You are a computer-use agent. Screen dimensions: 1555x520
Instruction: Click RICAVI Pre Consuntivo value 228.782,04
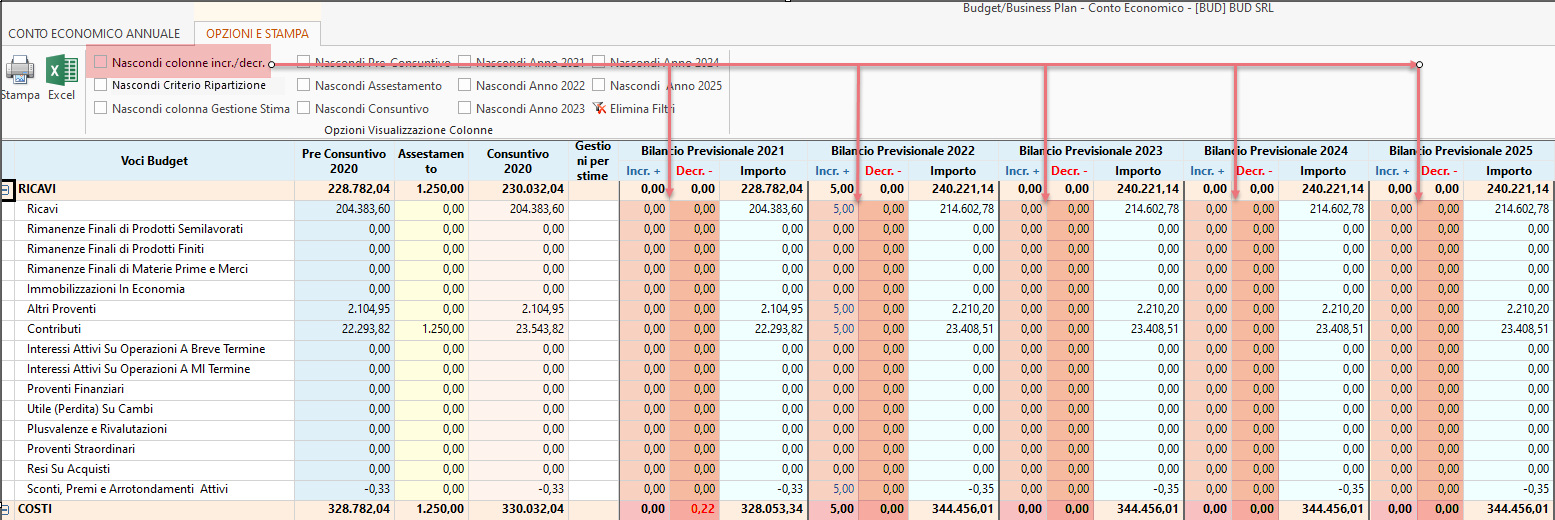tap(344, 189)
